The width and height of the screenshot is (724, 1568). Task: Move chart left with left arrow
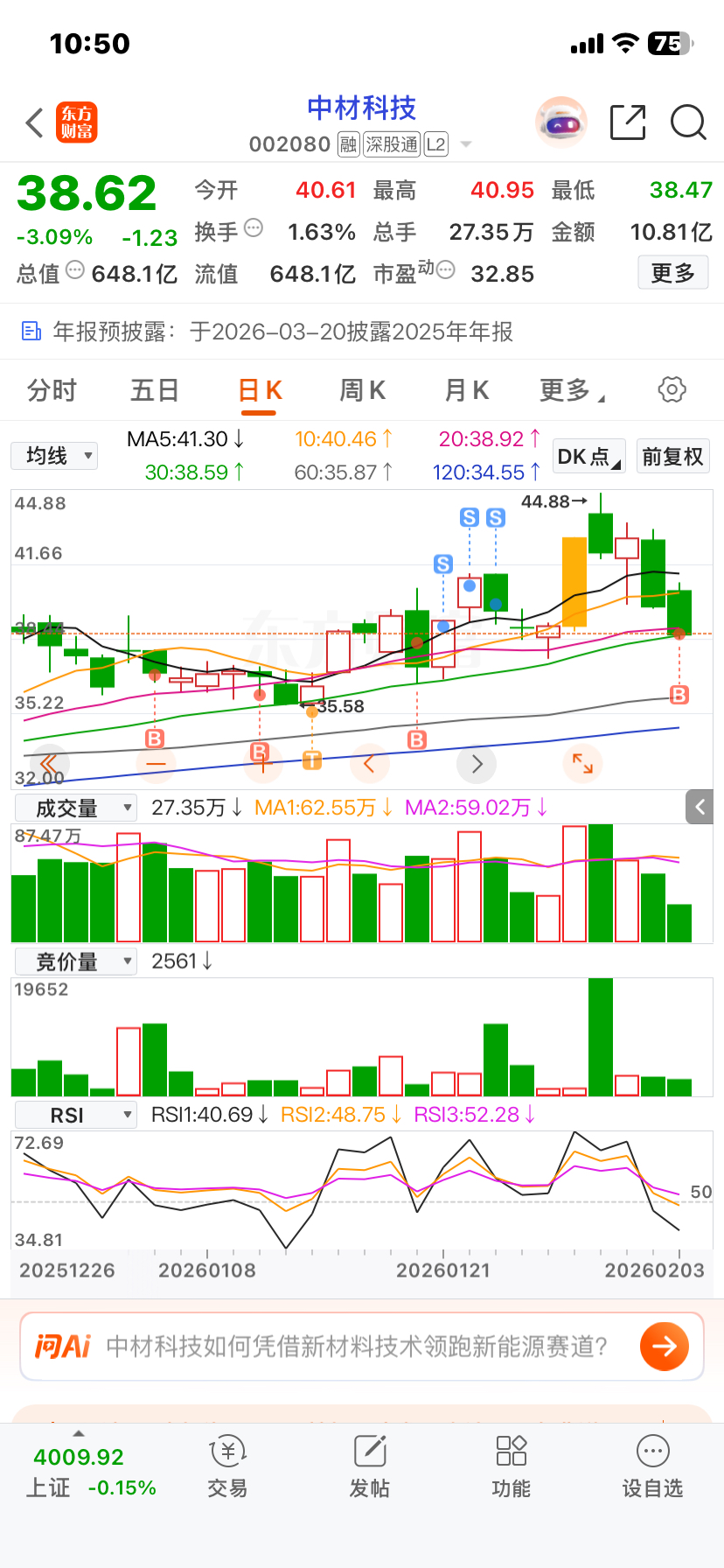[x=369, y=764]
